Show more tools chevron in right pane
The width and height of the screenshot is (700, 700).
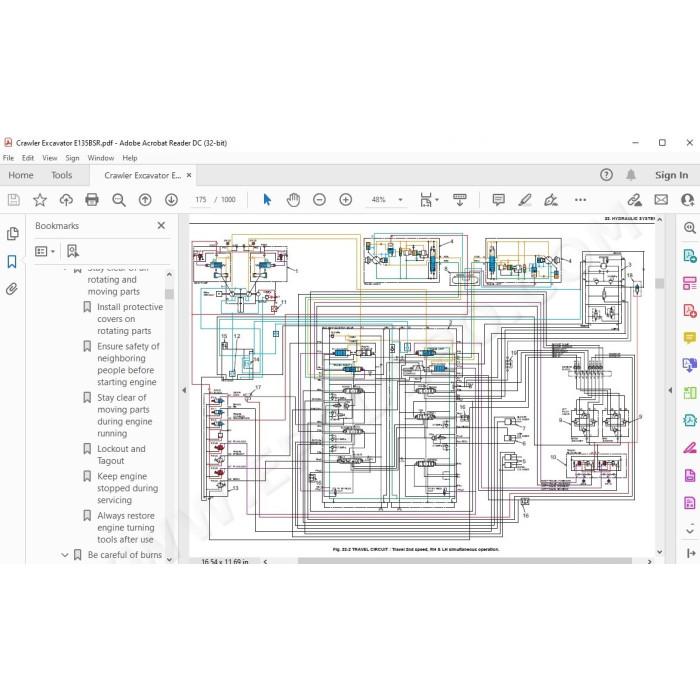click(x=690, y=530)
